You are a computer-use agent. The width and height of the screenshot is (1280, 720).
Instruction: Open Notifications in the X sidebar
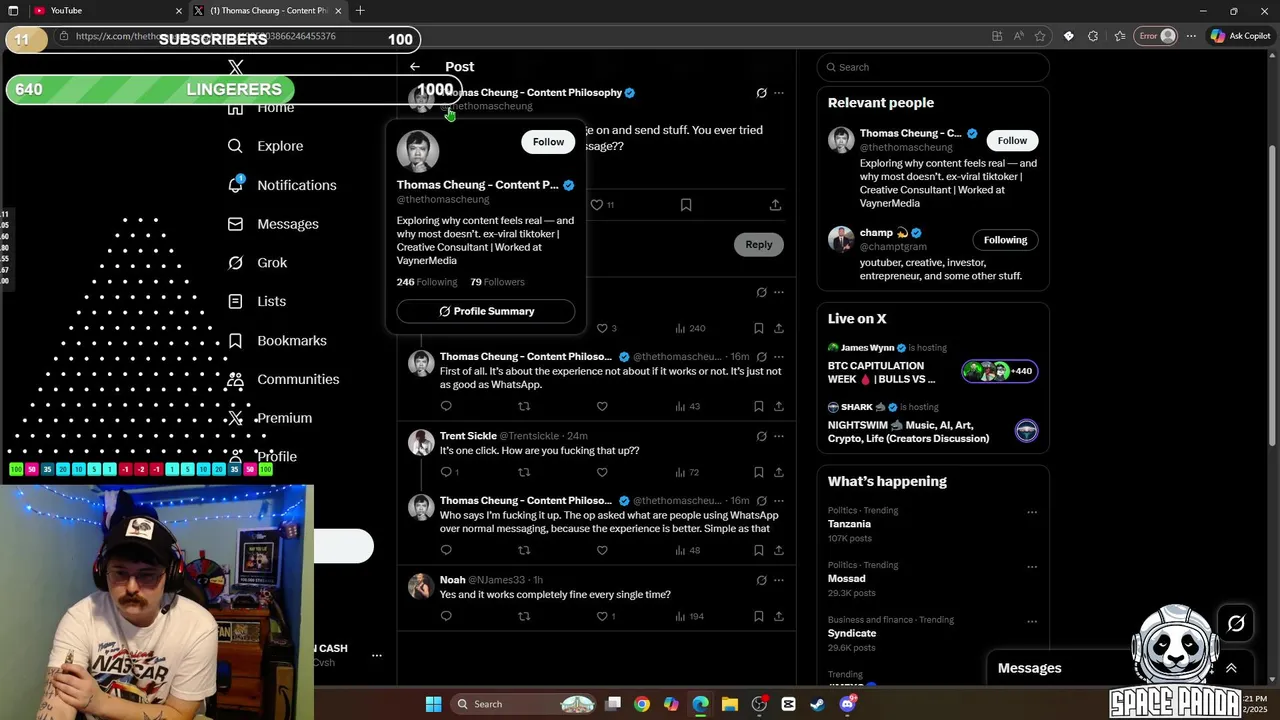282,185
